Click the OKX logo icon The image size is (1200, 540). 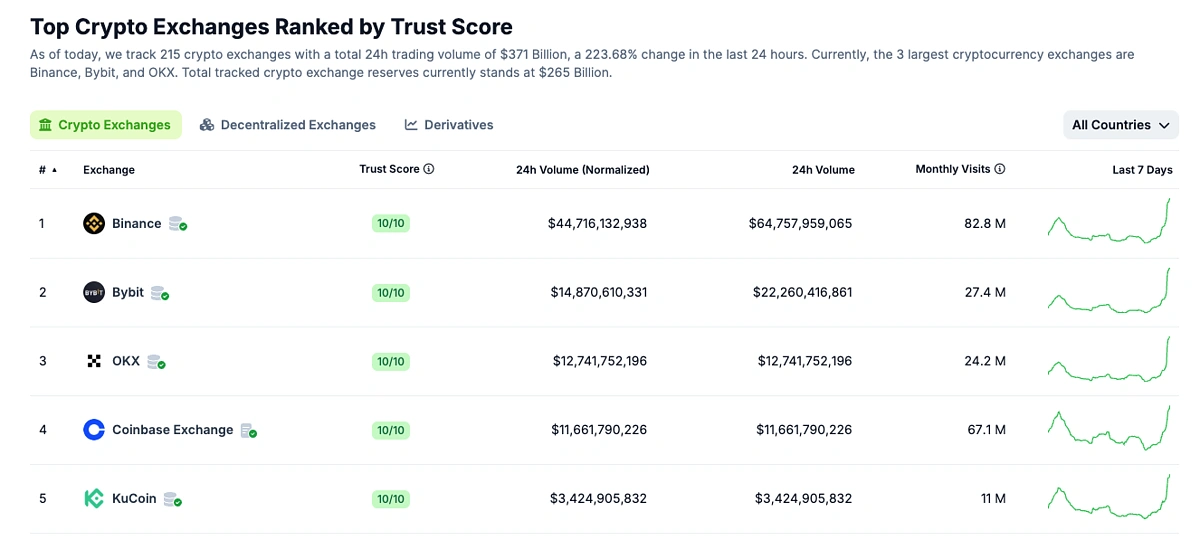[94, 361]
